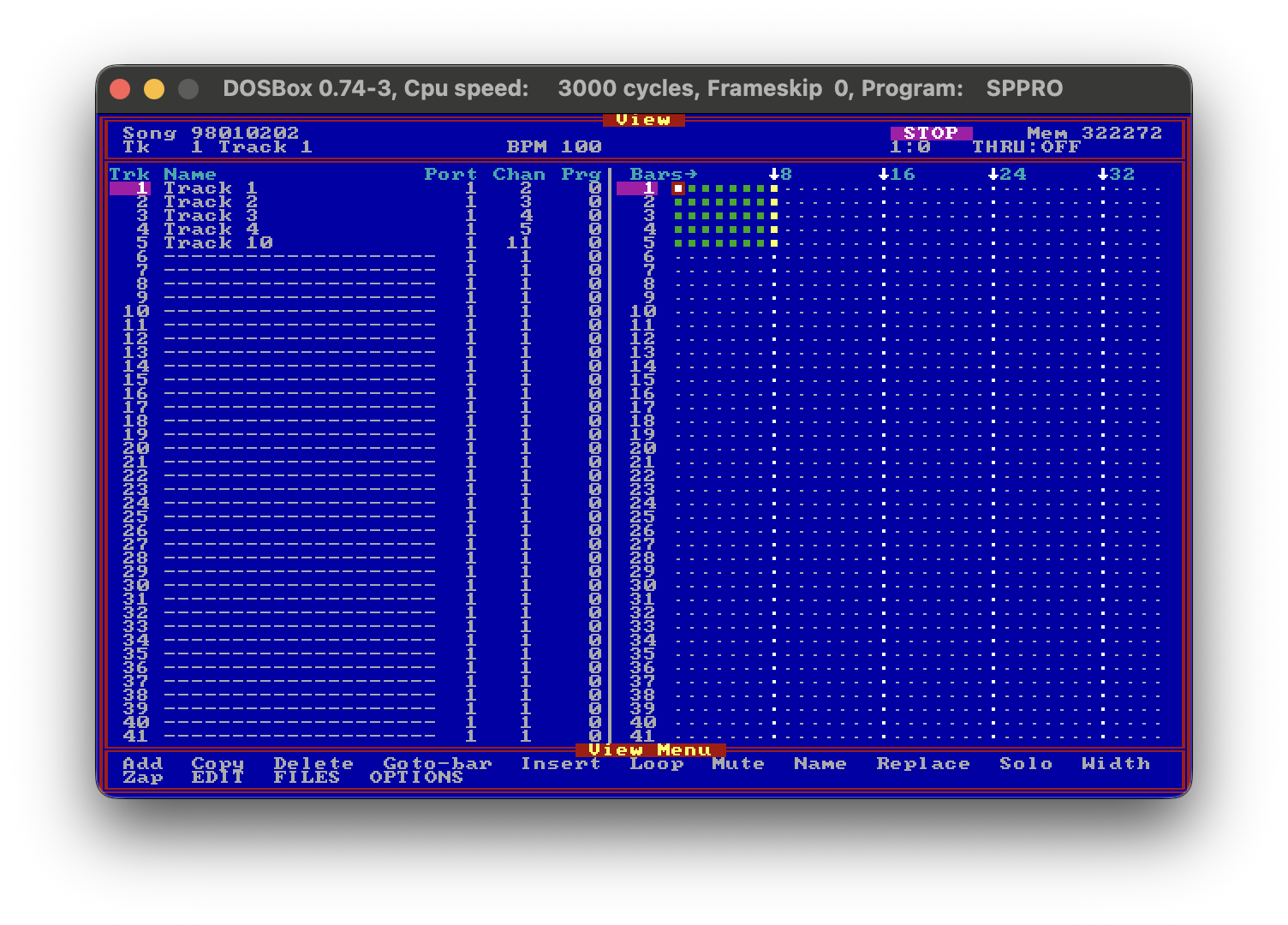Click the yellow bar 8 block on Track 3 row
Image resolution: width=1288 pixels, height=925 pixels.
tap(774, 216)
